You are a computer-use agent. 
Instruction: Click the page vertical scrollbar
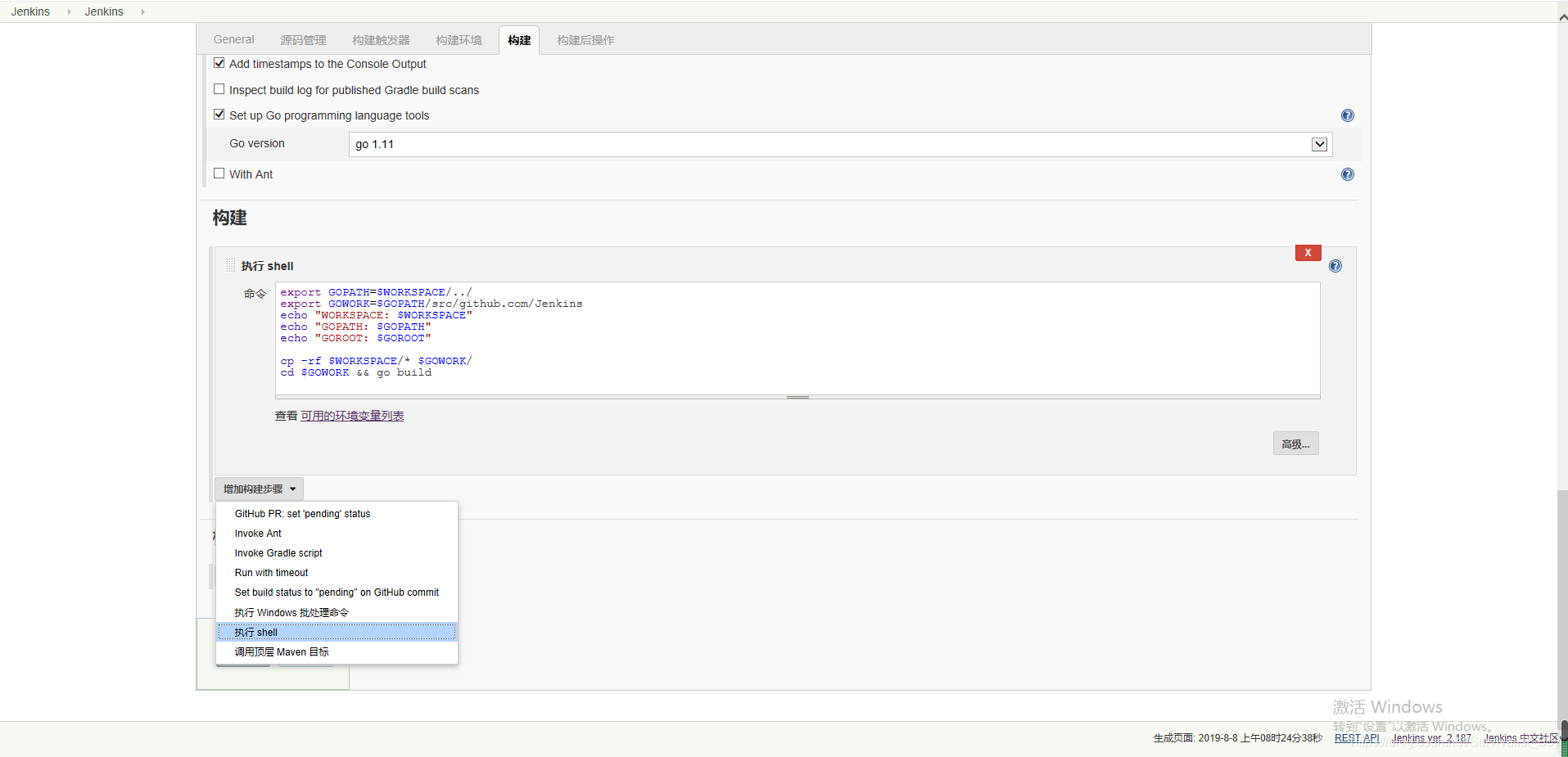(x=1562, y=606)
